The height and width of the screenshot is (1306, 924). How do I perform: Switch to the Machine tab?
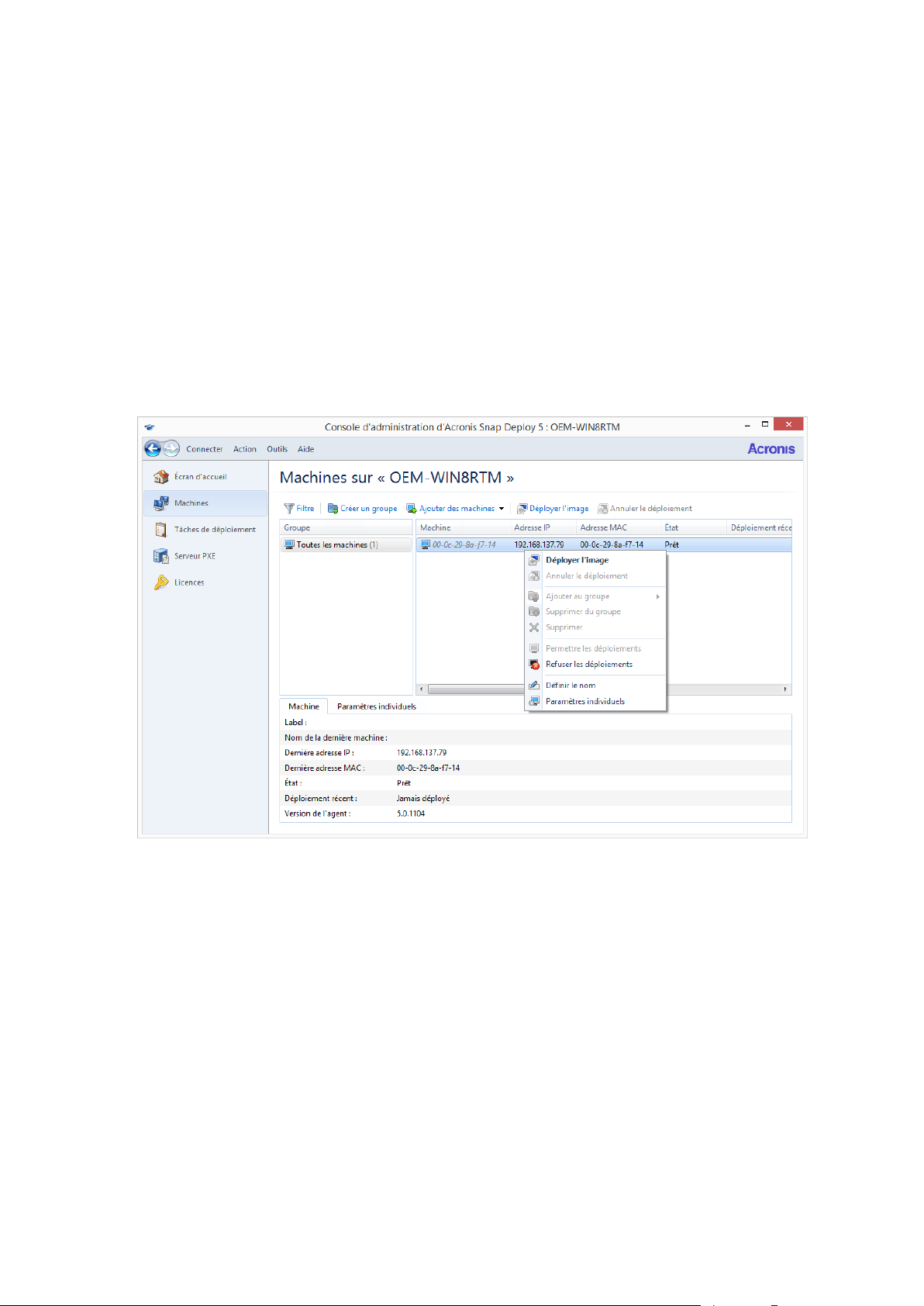[304, 707]
